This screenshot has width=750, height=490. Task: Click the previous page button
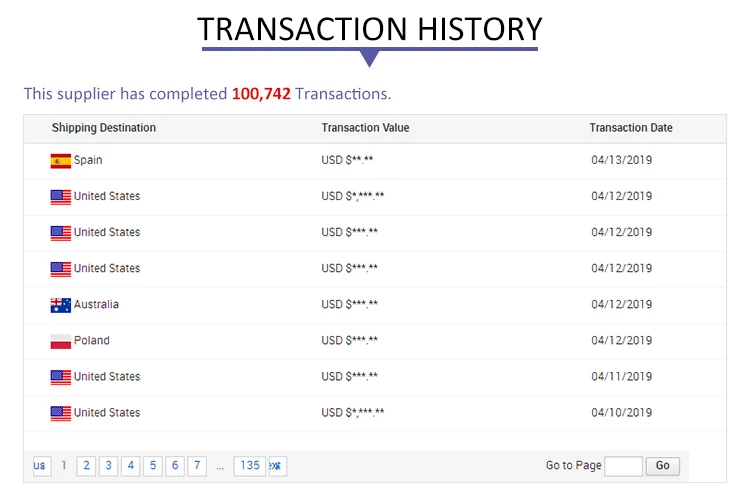(x=41, y=466)
